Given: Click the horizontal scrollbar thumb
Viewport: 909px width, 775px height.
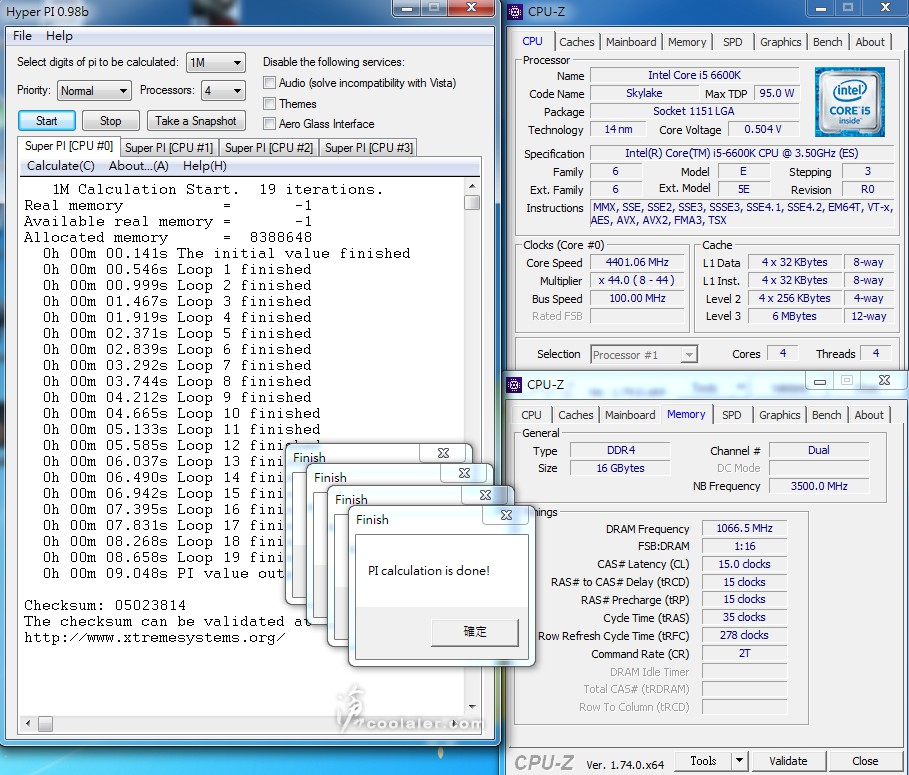Looking at the screenshot, I should point(45,723).
